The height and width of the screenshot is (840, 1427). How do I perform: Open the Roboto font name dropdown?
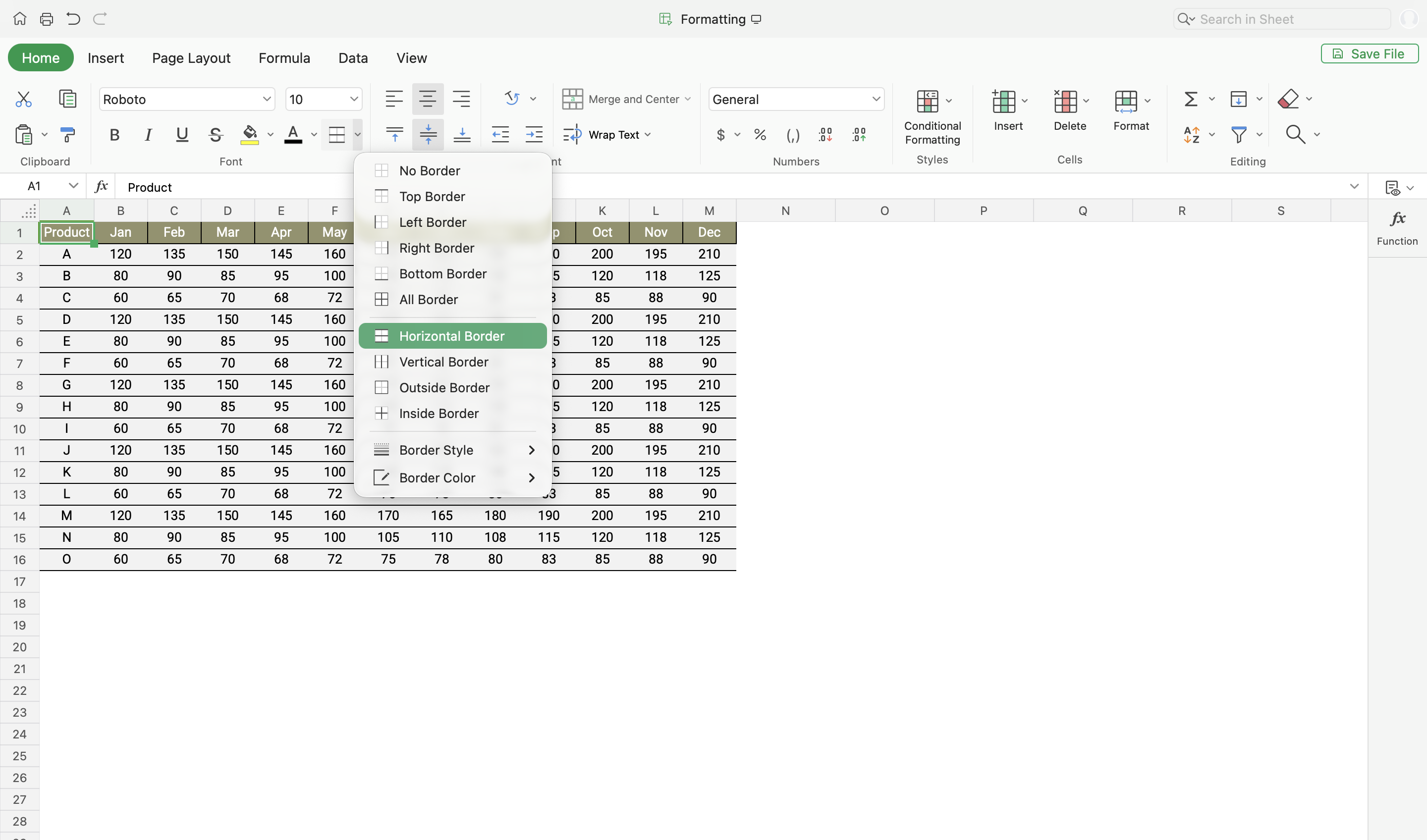[267, 100]
